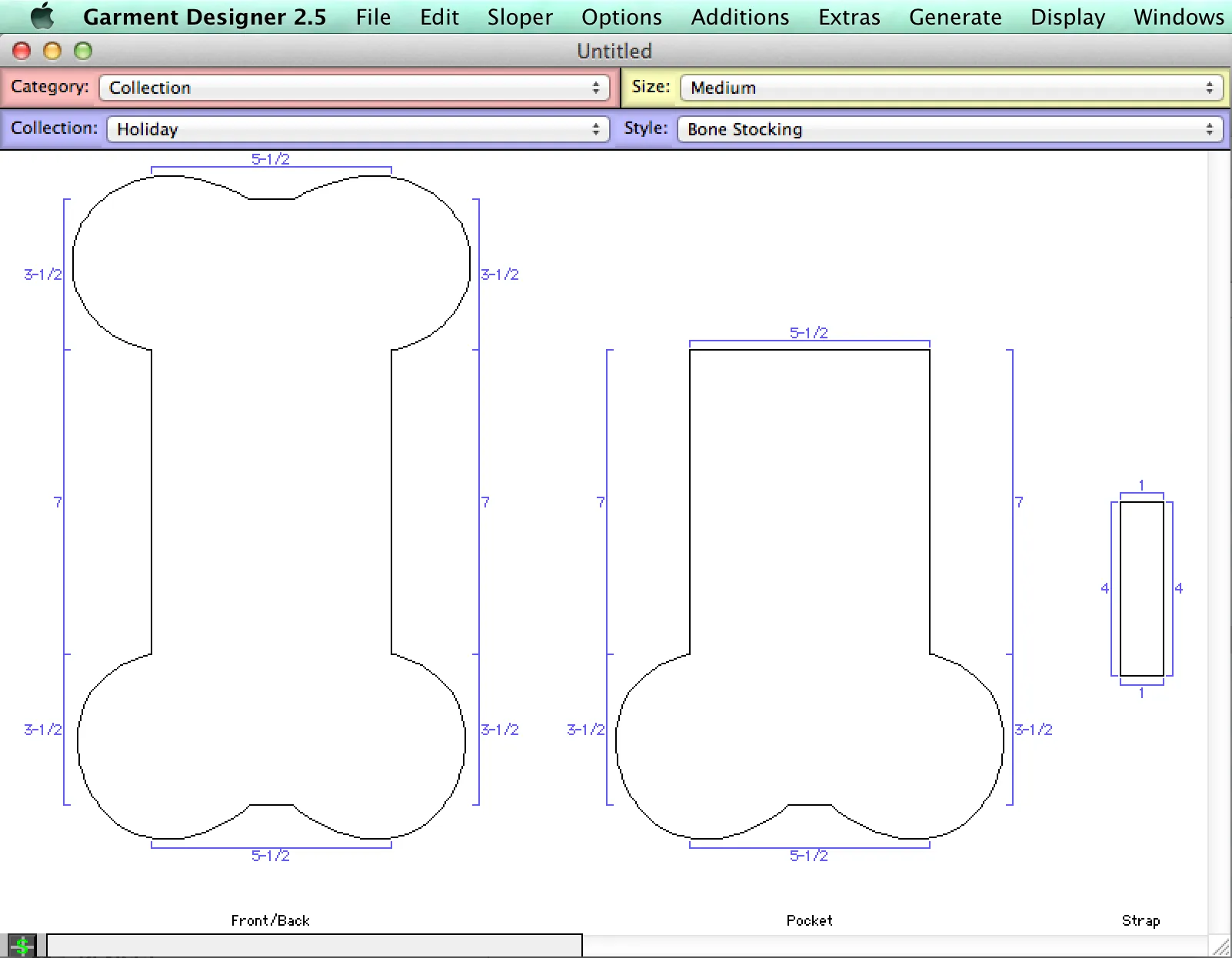Open the Size dropdown showing Medium
Image resolution: width=1232 pixels, height=958 pixels.
952,88
